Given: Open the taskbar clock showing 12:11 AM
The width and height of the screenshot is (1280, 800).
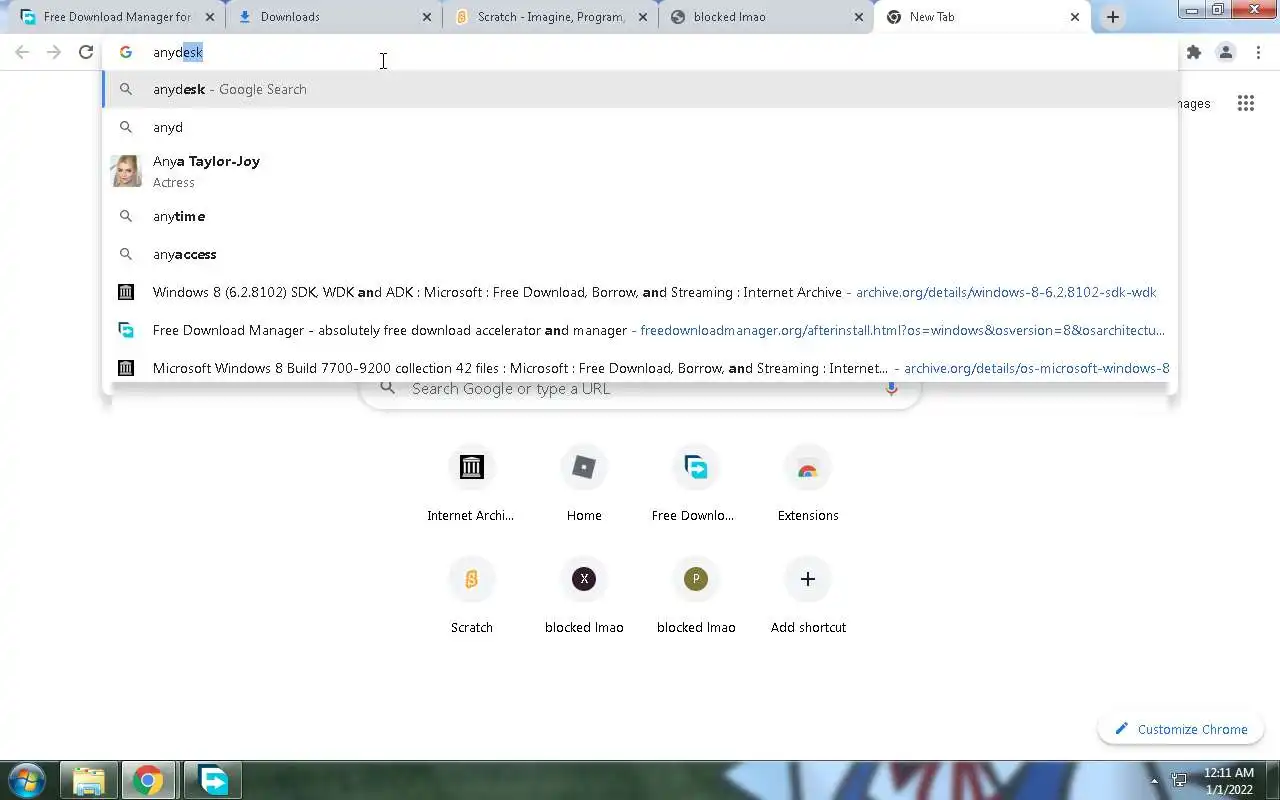Looking at the screenshot, I should (x=1229, y=781).
